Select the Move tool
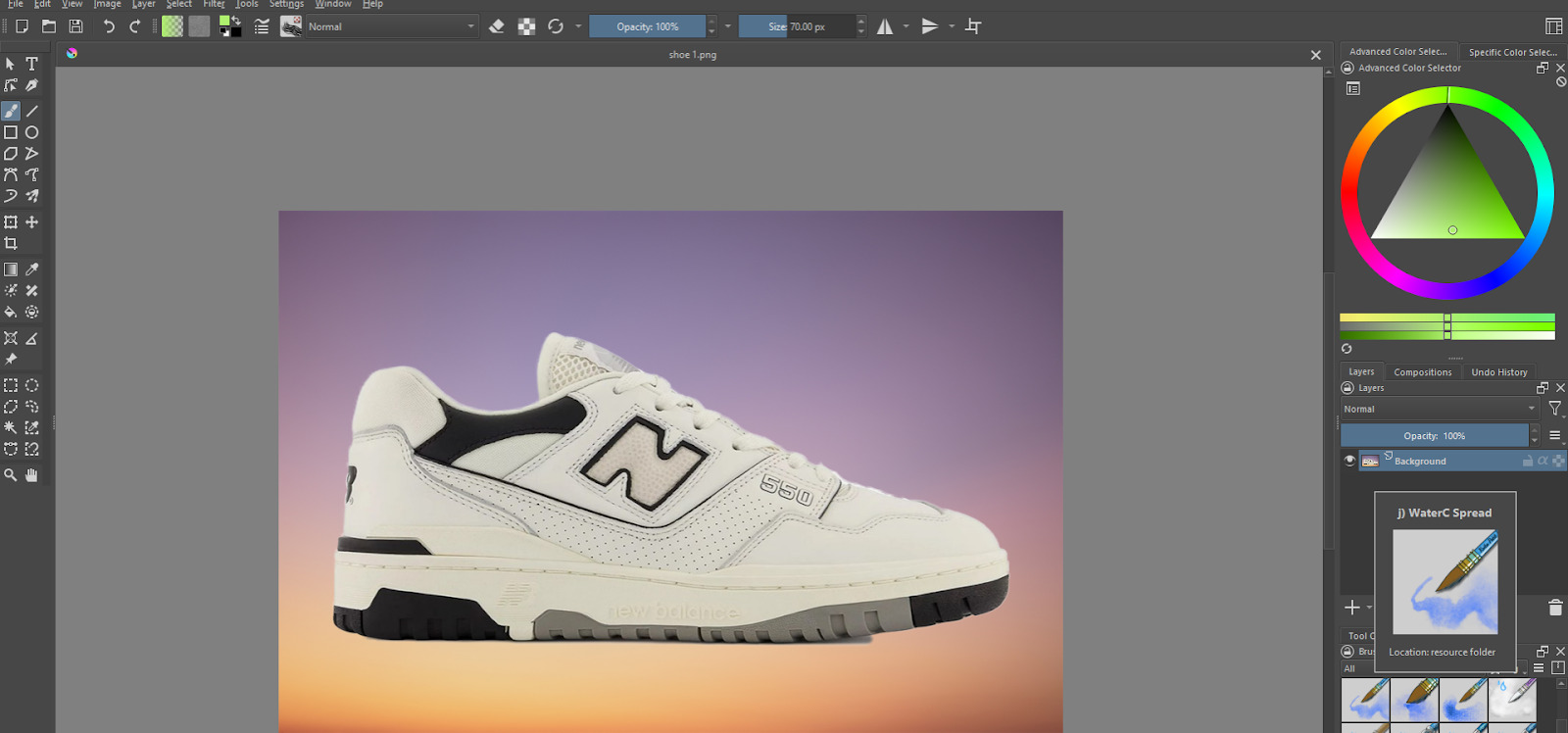Viewport: 1568px width, 733px height. [32, 222]
